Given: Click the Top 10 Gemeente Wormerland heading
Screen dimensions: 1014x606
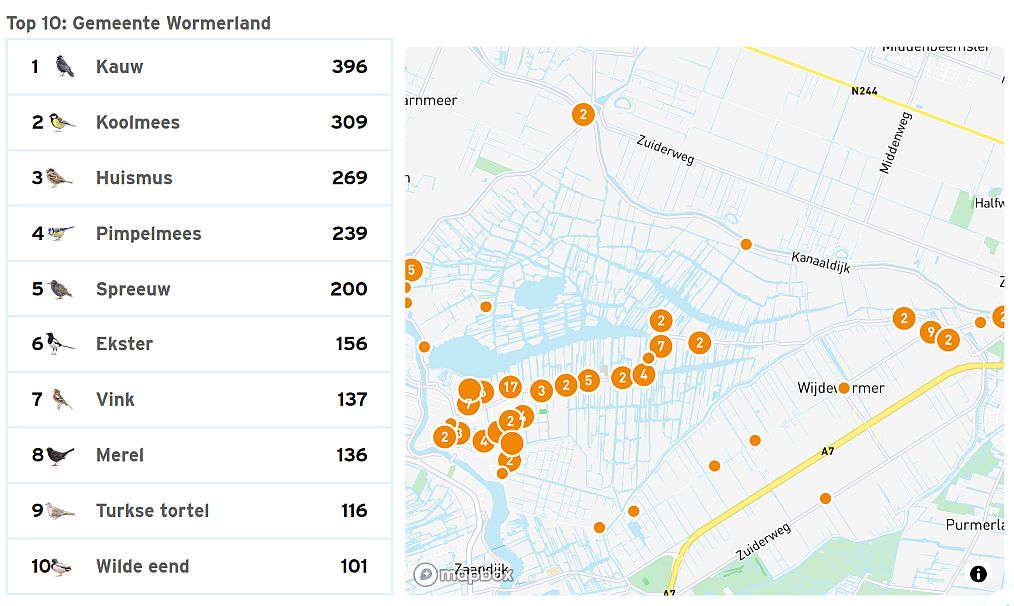Looking at the screenshot, I should [138, 23].
